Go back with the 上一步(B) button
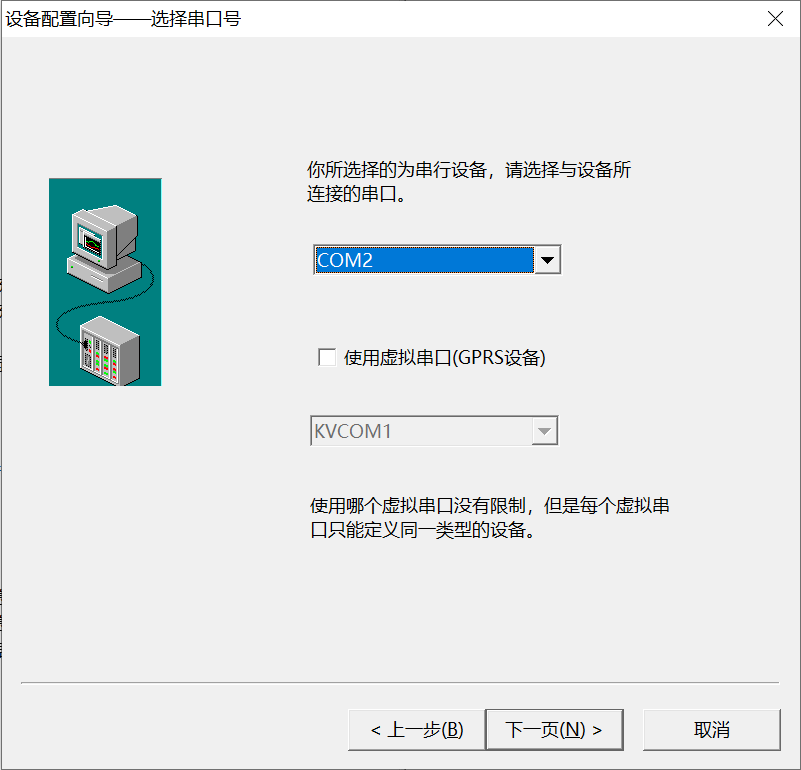801x770 pixels. tap(416, 730)
